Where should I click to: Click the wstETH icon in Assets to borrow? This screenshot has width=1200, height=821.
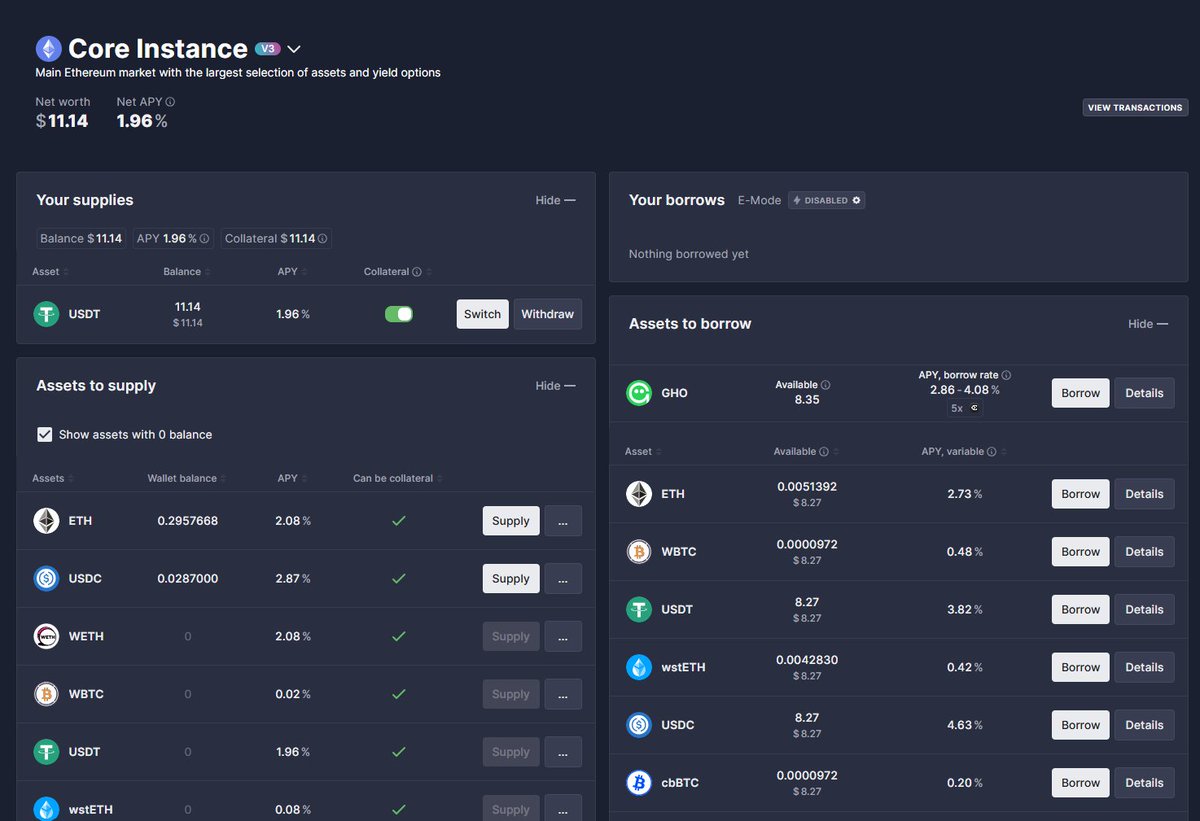click(x=639, y=667)
